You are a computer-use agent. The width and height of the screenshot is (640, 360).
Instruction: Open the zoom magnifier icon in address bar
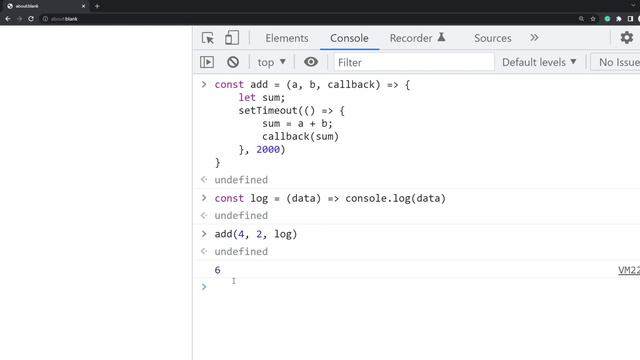click(x=581, y=19)
